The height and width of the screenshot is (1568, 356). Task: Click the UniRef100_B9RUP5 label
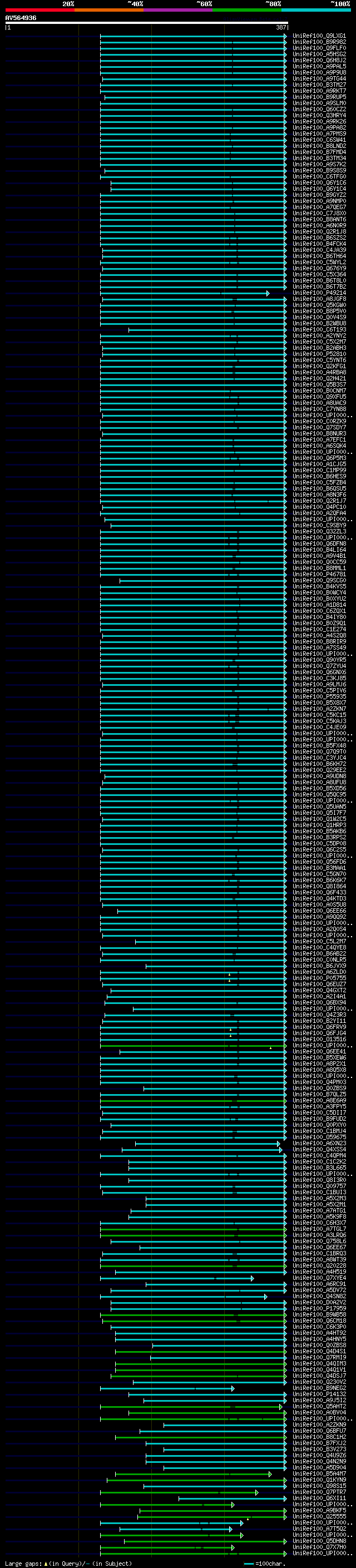click(319, 97)
